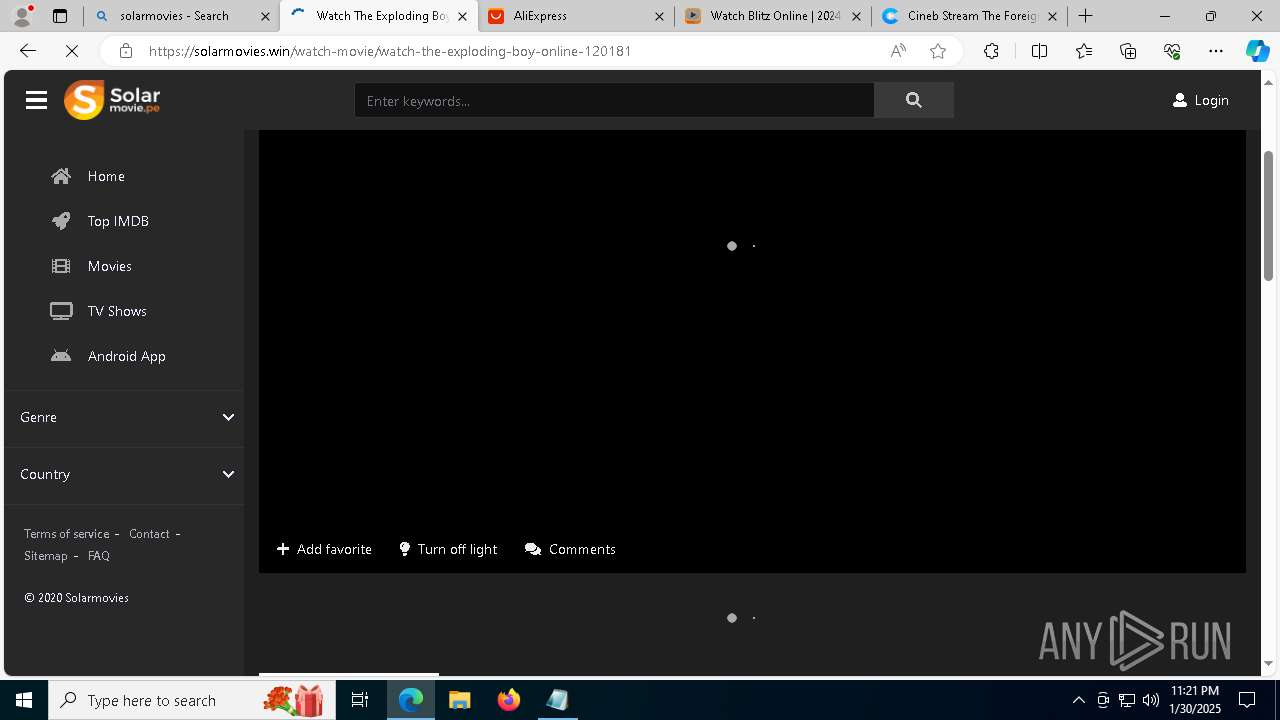
Task: Open the Collections icon
Action: 1128,51
